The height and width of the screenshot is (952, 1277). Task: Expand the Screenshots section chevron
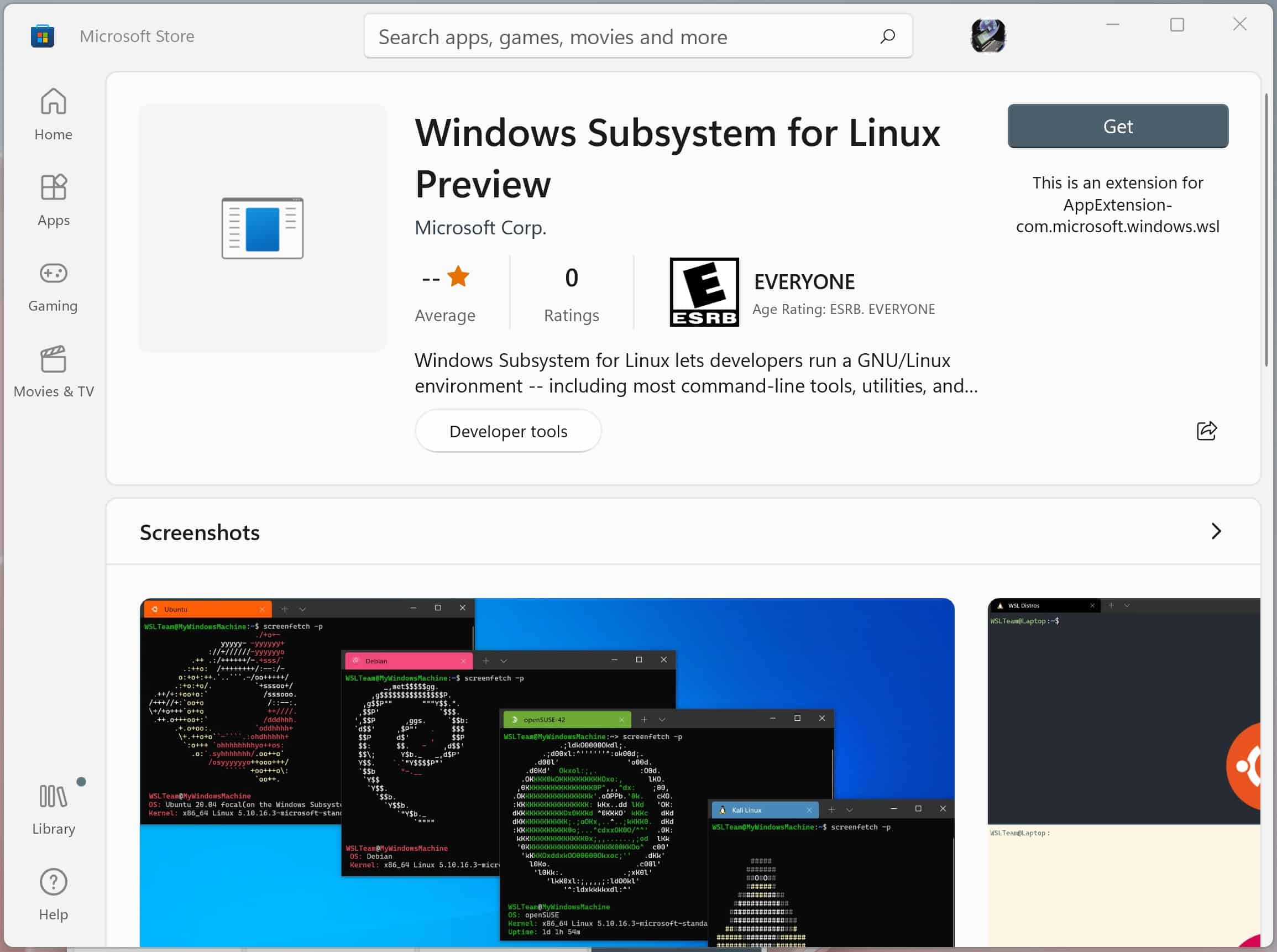(1215, 531)
